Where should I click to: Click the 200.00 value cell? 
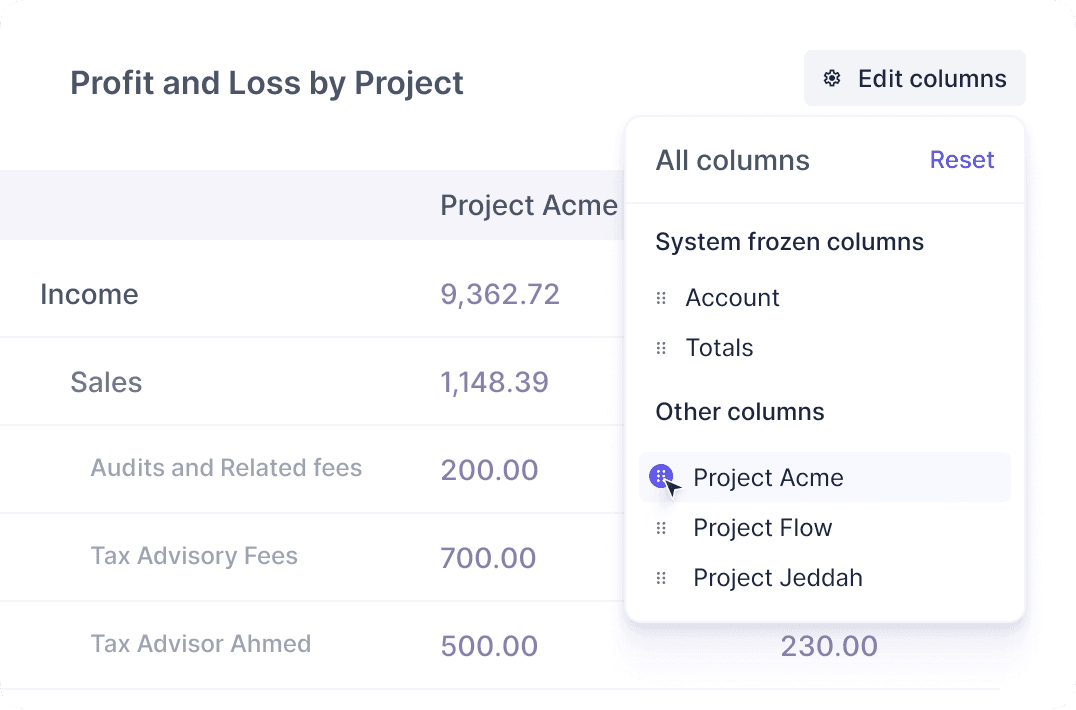pyautogui.click(x=489, y=470)
